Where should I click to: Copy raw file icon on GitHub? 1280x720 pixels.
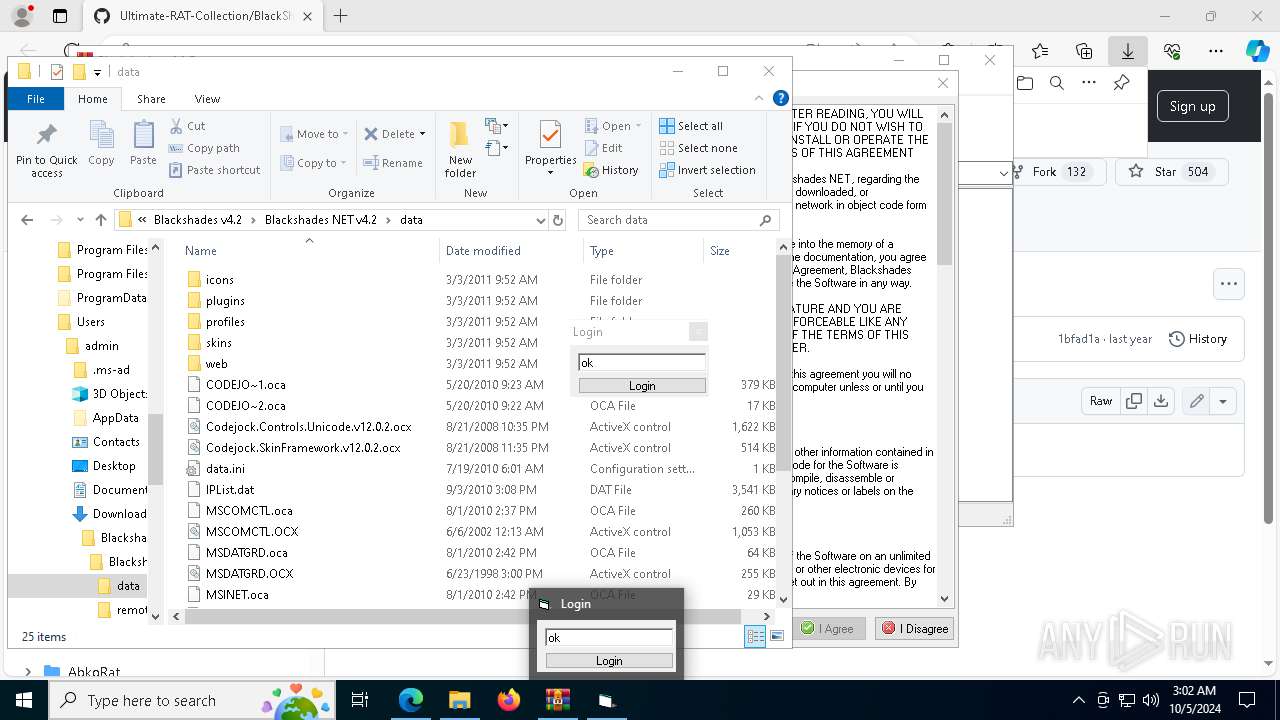[1134, 401]
